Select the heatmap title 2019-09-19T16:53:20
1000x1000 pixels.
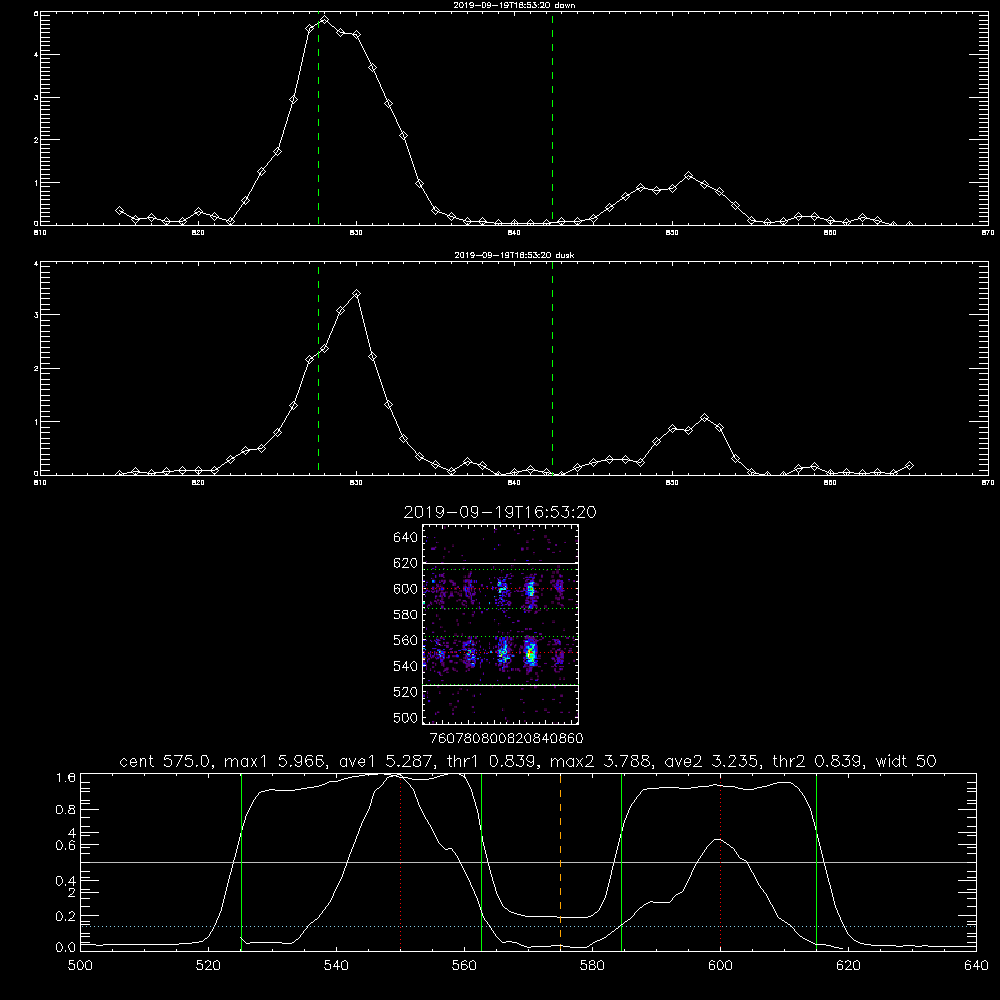500,512
